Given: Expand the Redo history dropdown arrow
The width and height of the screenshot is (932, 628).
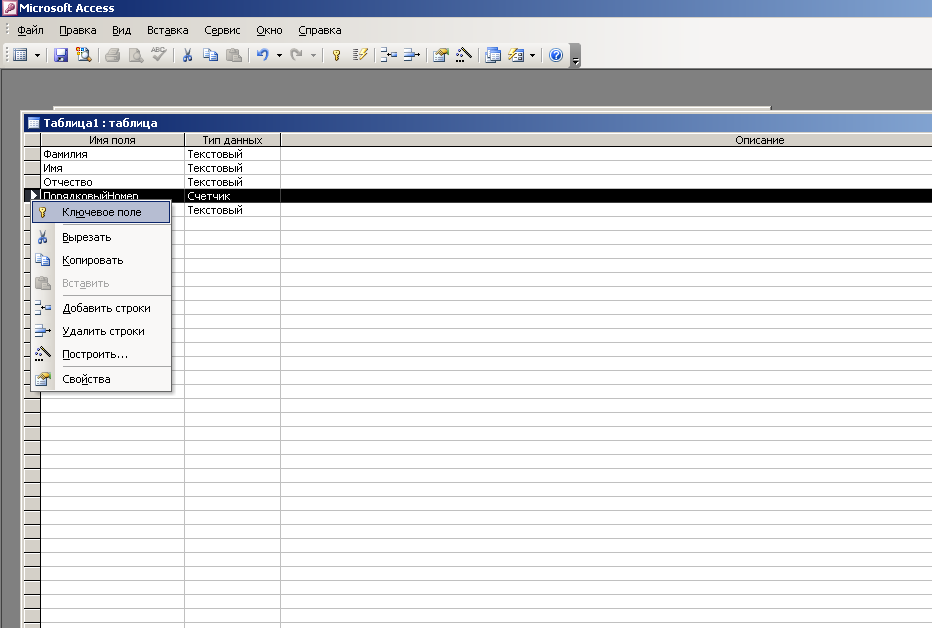Looking at the screenshot, I should pyautogui.click(x=313, y=55).
